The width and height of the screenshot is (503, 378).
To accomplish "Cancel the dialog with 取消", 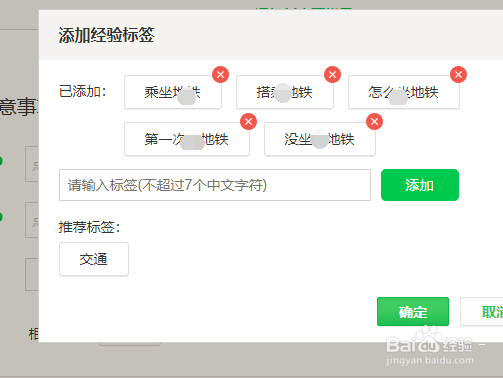I will [x=482, y=312].
